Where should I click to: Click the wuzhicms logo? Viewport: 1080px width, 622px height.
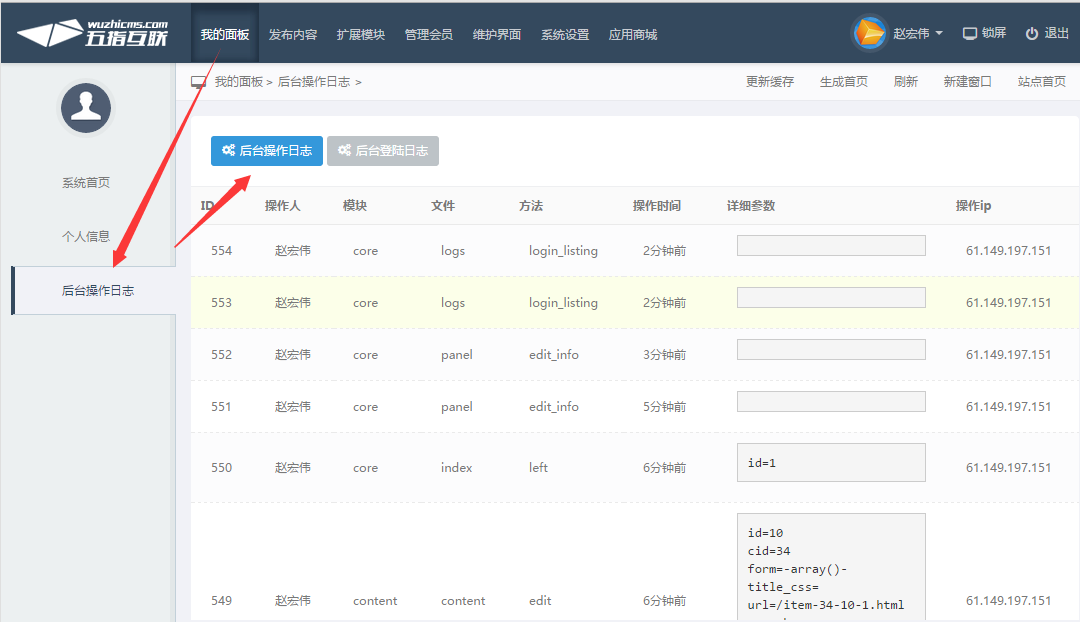pos(92,33)
